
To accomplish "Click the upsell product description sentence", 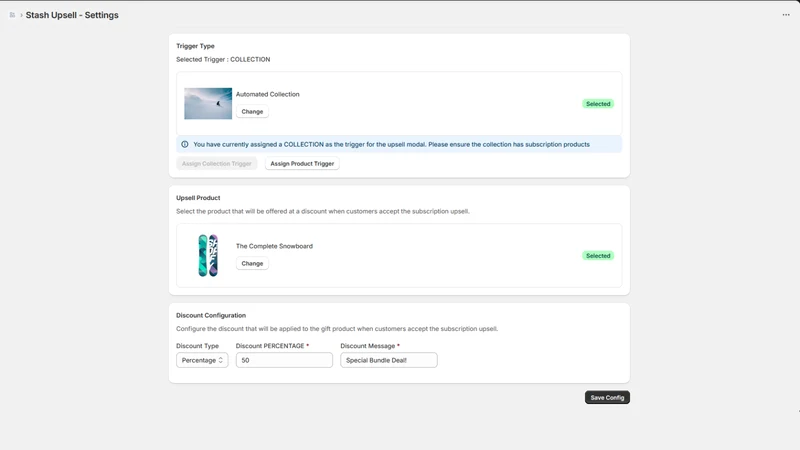I will pos(322,211).
